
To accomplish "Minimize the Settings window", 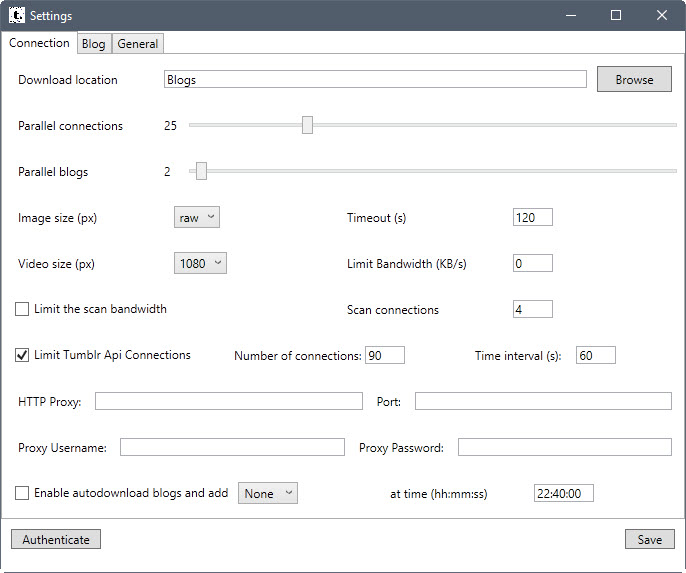I will pos(570,16).
